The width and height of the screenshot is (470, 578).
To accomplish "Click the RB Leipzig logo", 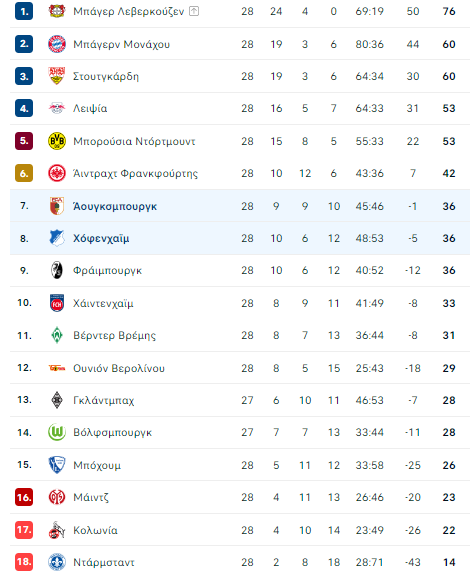I will (57, 108).
